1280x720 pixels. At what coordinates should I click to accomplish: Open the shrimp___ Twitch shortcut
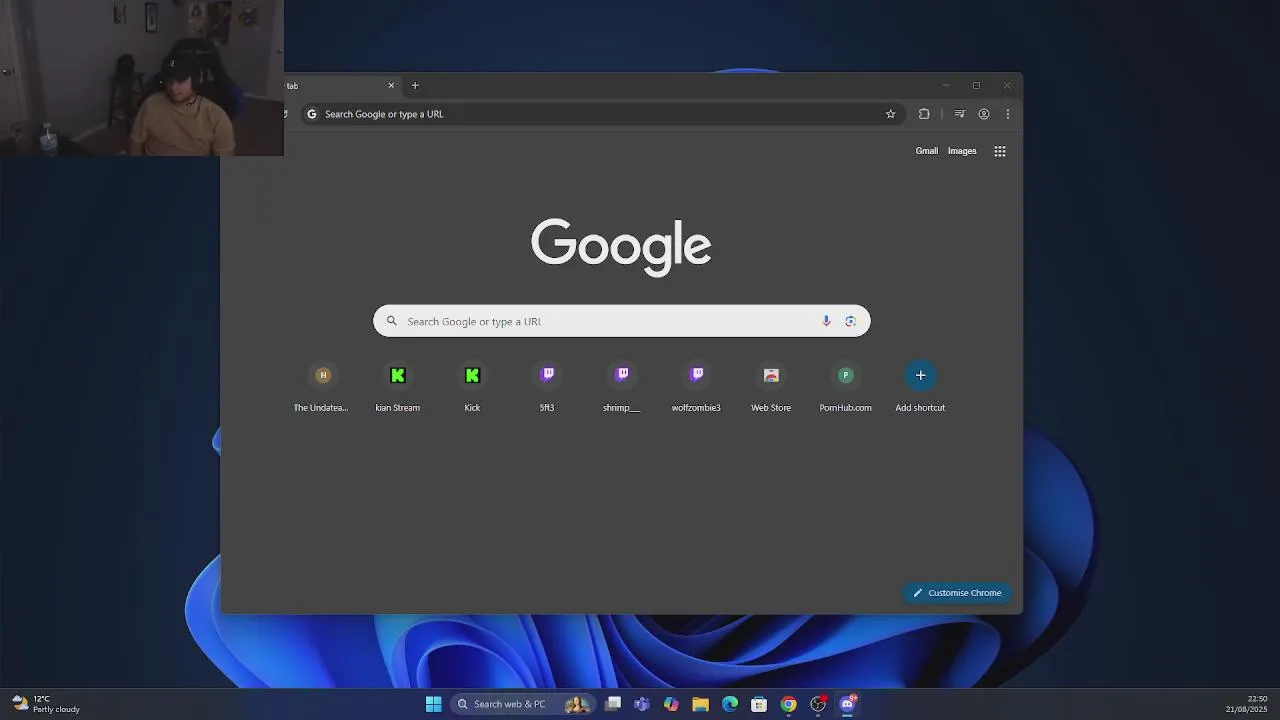(x=622, y=387)
